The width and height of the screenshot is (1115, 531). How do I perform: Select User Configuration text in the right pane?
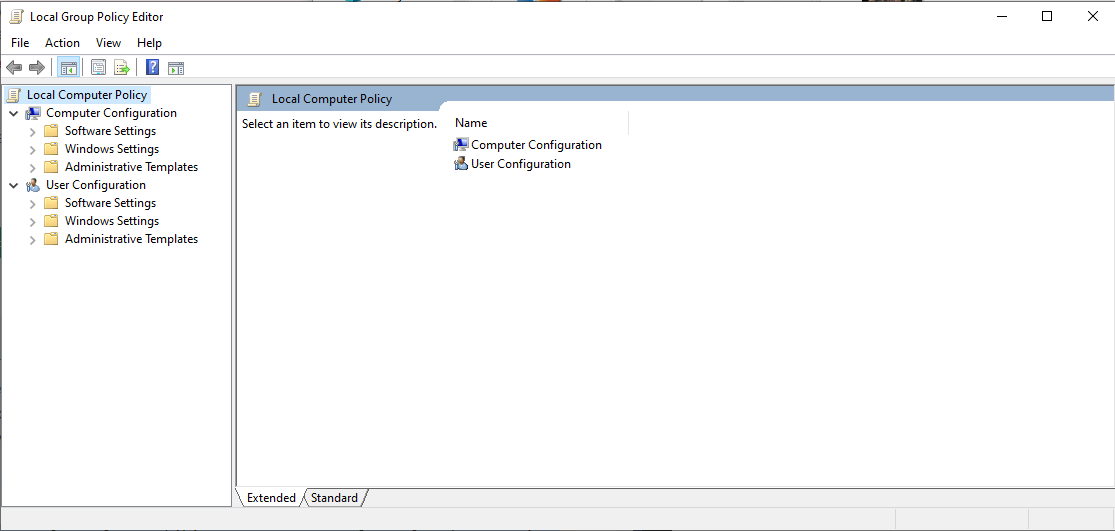point(521,164)
